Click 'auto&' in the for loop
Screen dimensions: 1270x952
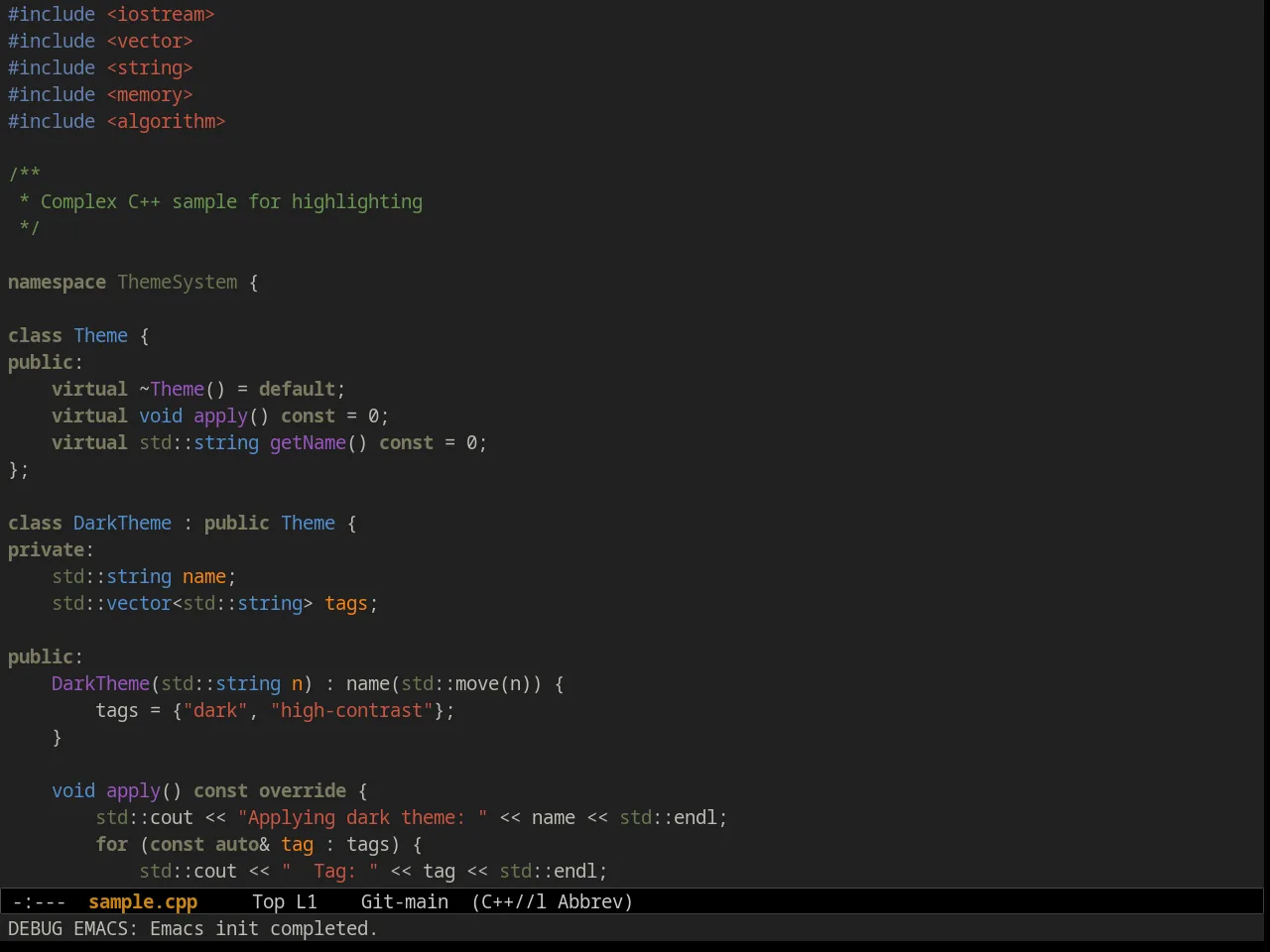(242, 844)
